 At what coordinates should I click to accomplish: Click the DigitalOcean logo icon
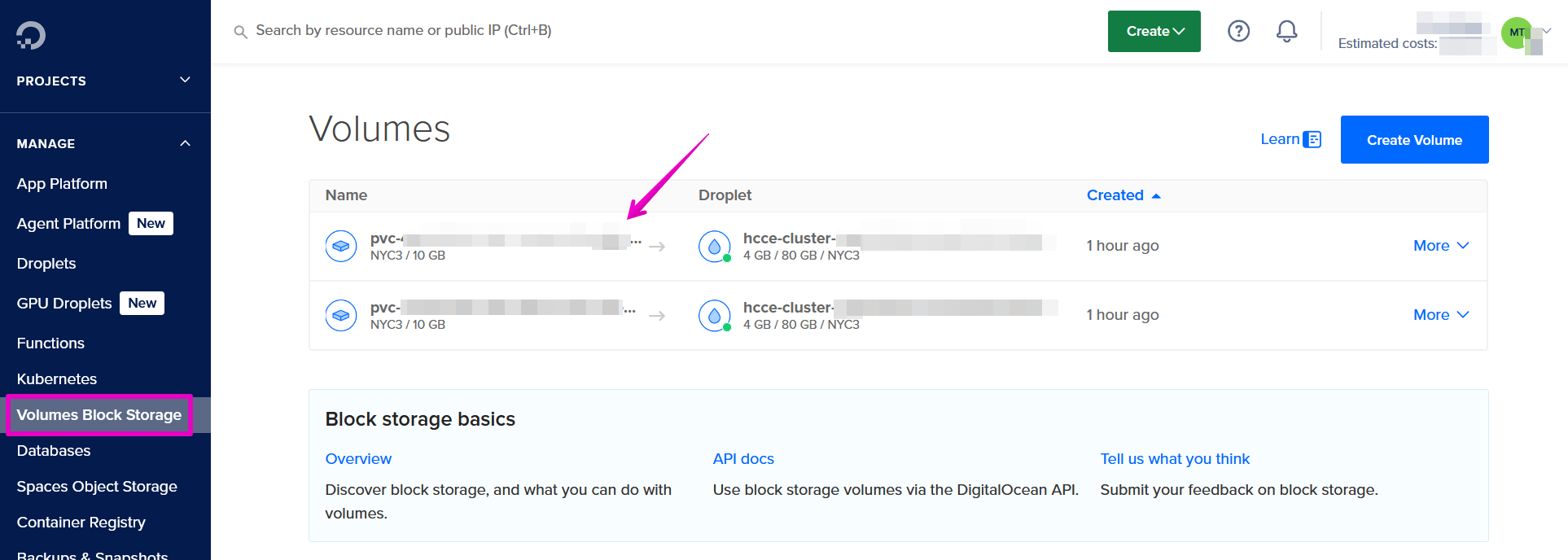click(31, 35)
